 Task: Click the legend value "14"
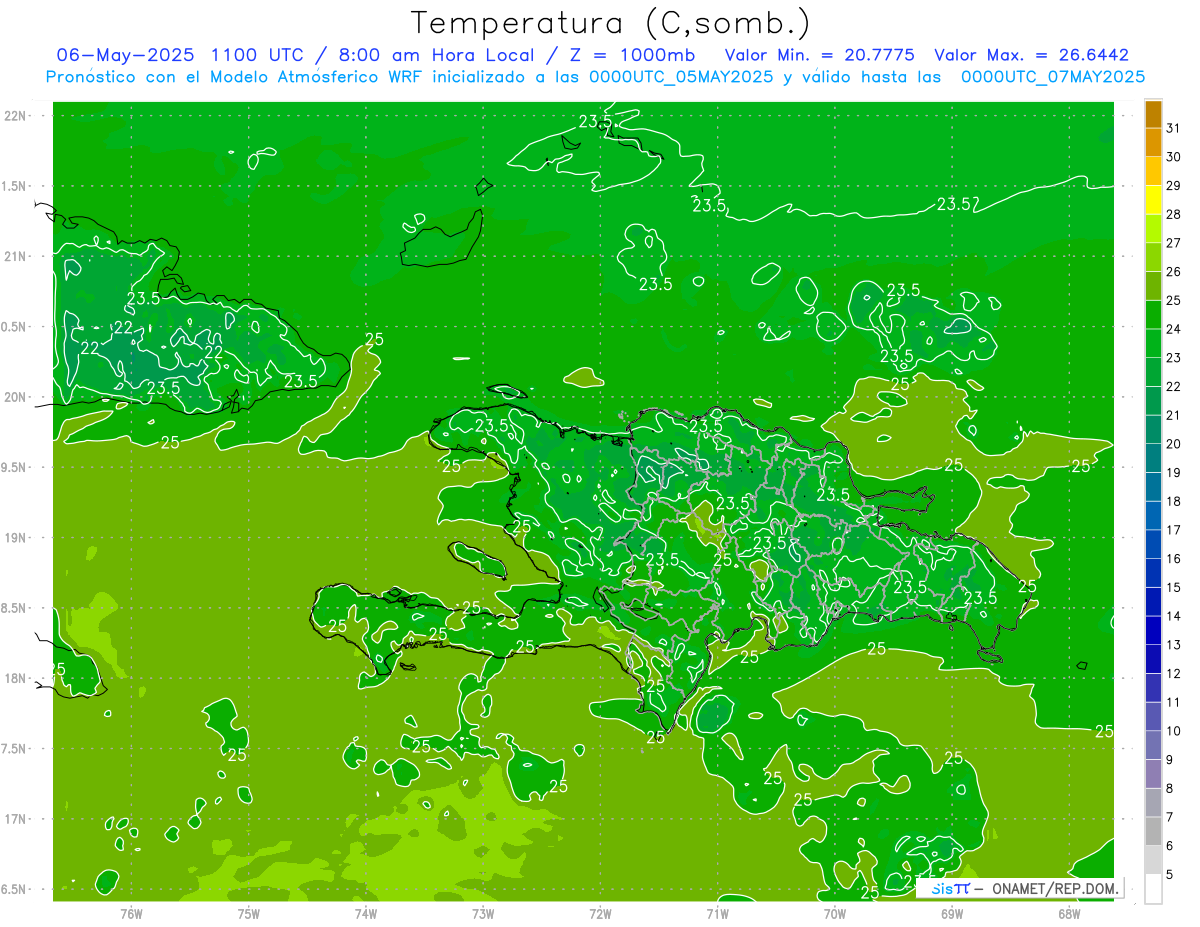click(1174, 616)
